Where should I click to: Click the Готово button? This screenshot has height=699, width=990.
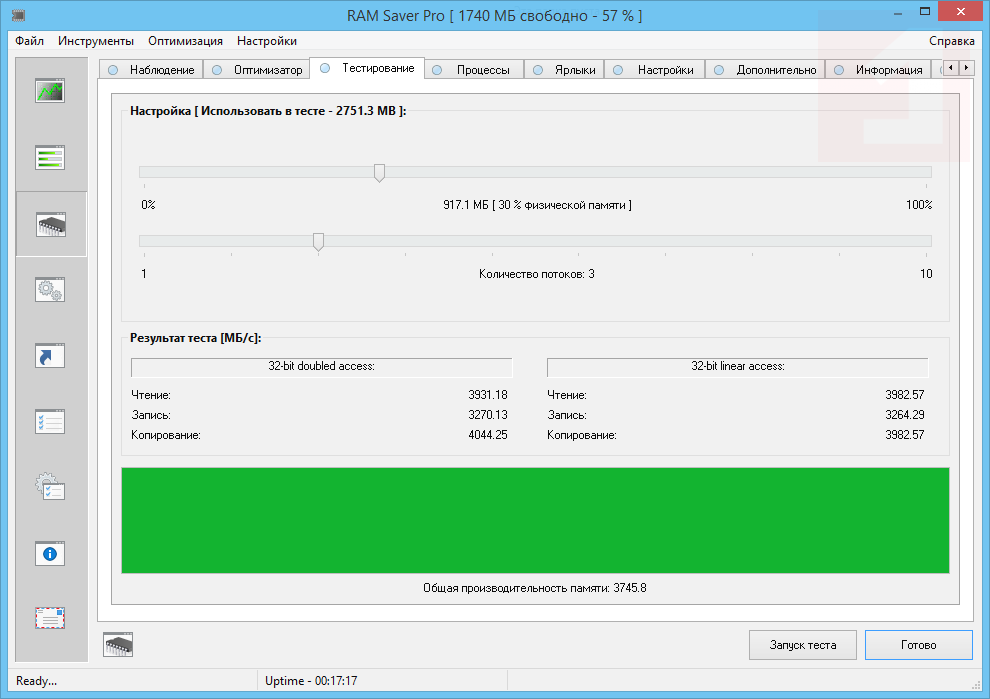click(919, 645)
